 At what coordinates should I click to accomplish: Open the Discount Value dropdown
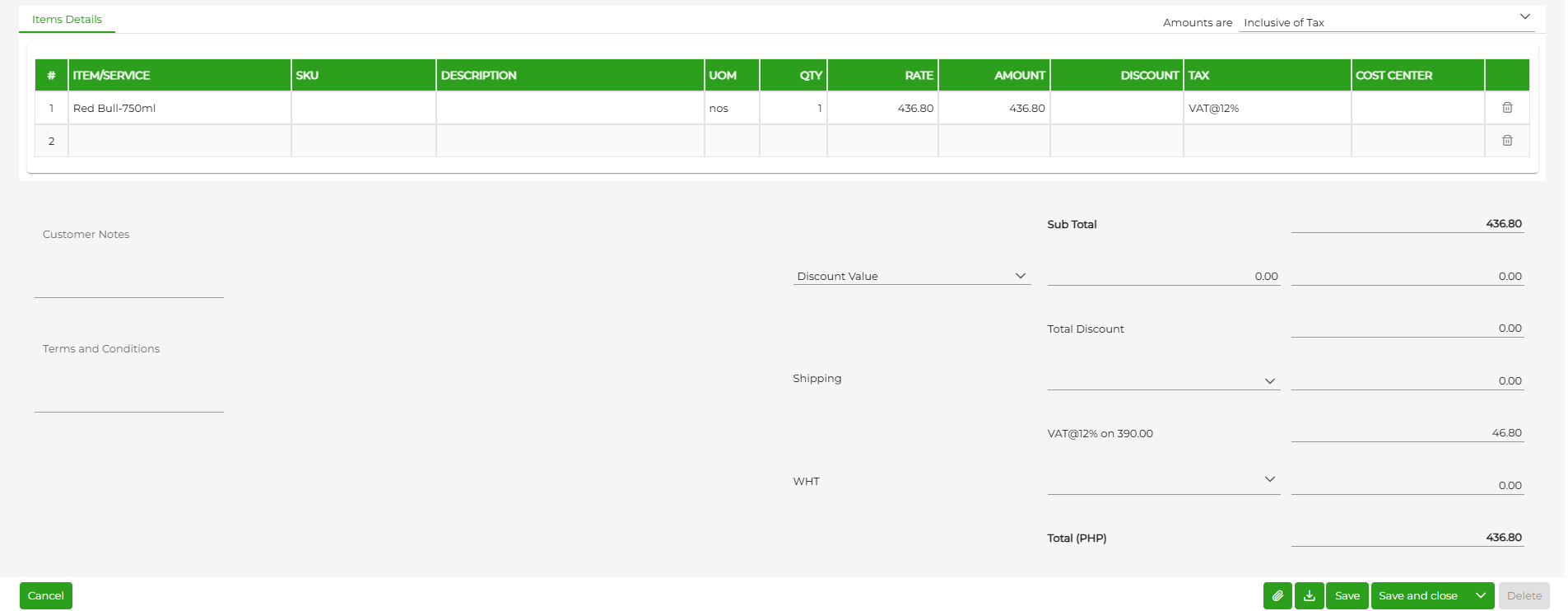912,276
